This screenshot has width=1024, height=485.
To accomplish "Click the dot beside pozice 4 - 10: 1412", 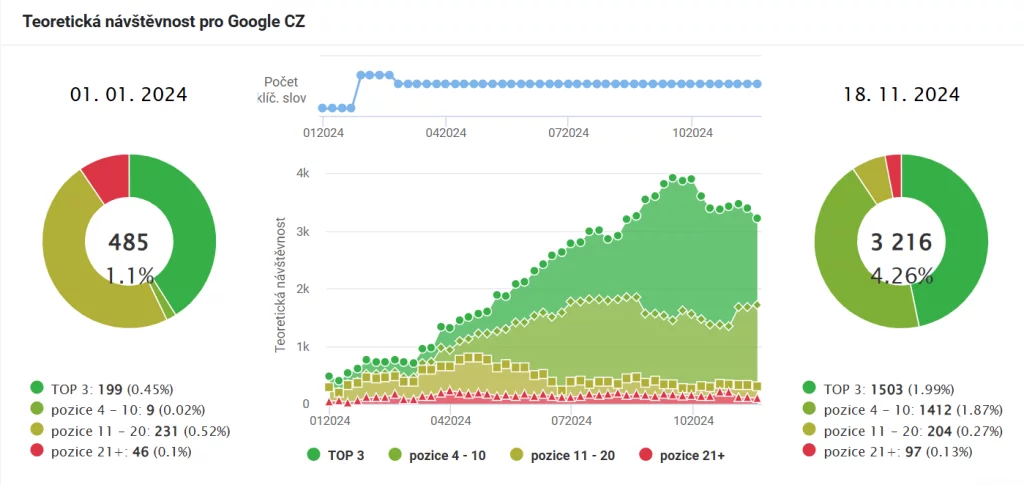I will pyautogui.click(x=808, y=409).
